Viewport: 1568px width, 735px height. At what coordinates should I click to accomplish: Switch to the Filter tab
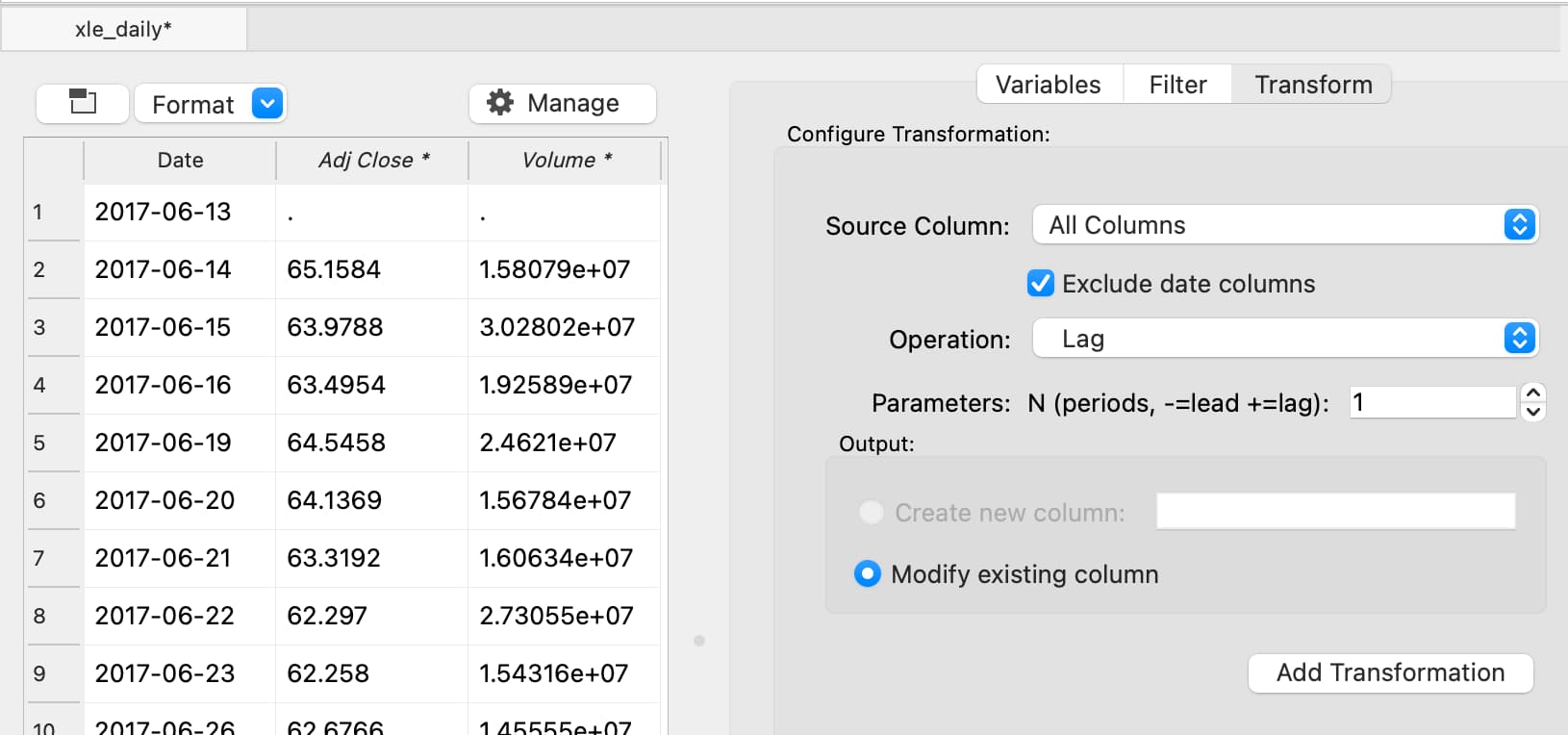[1177, 85]
